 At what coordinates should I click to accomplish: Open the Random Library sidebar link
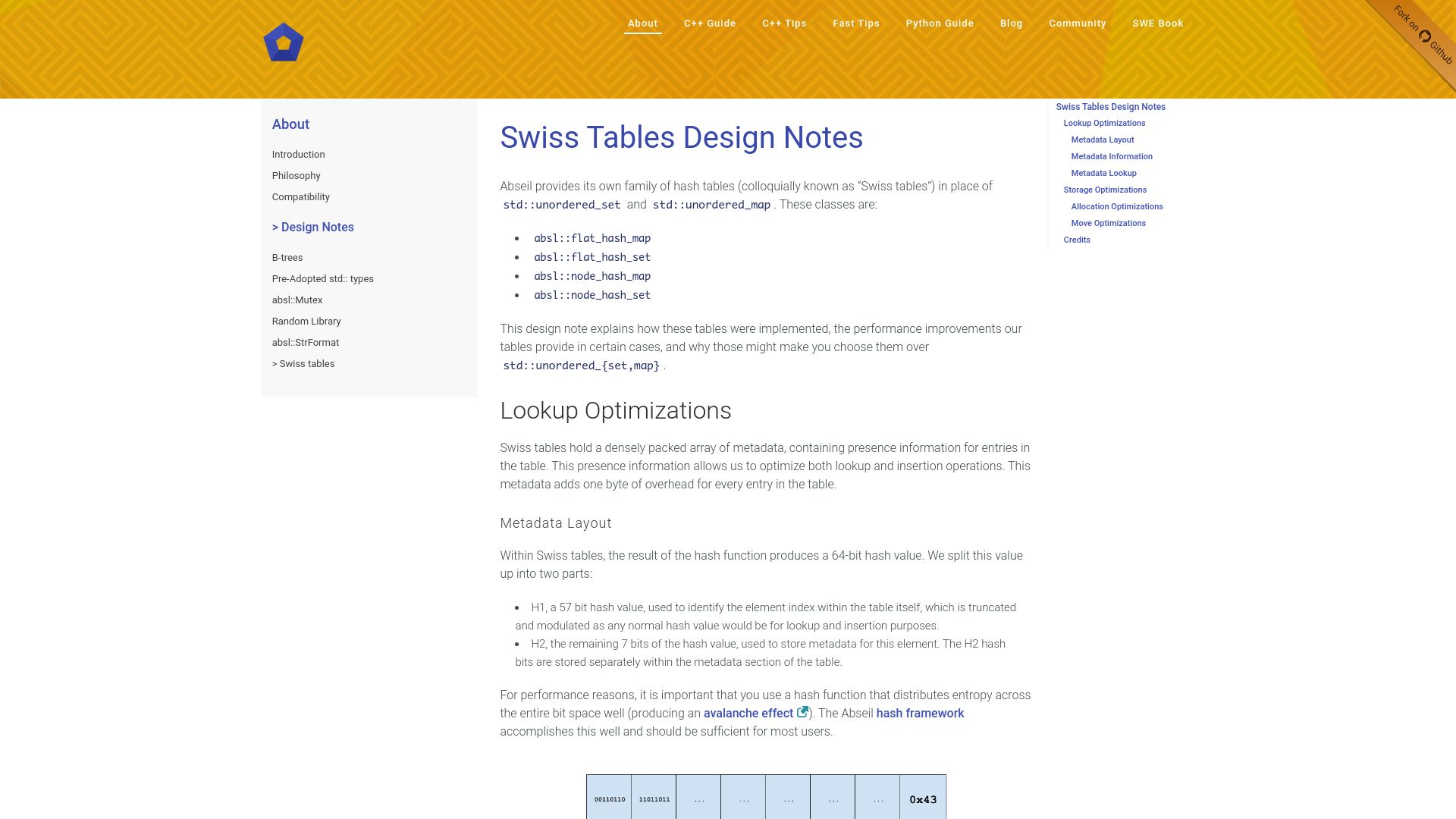[x=306, y=321]
